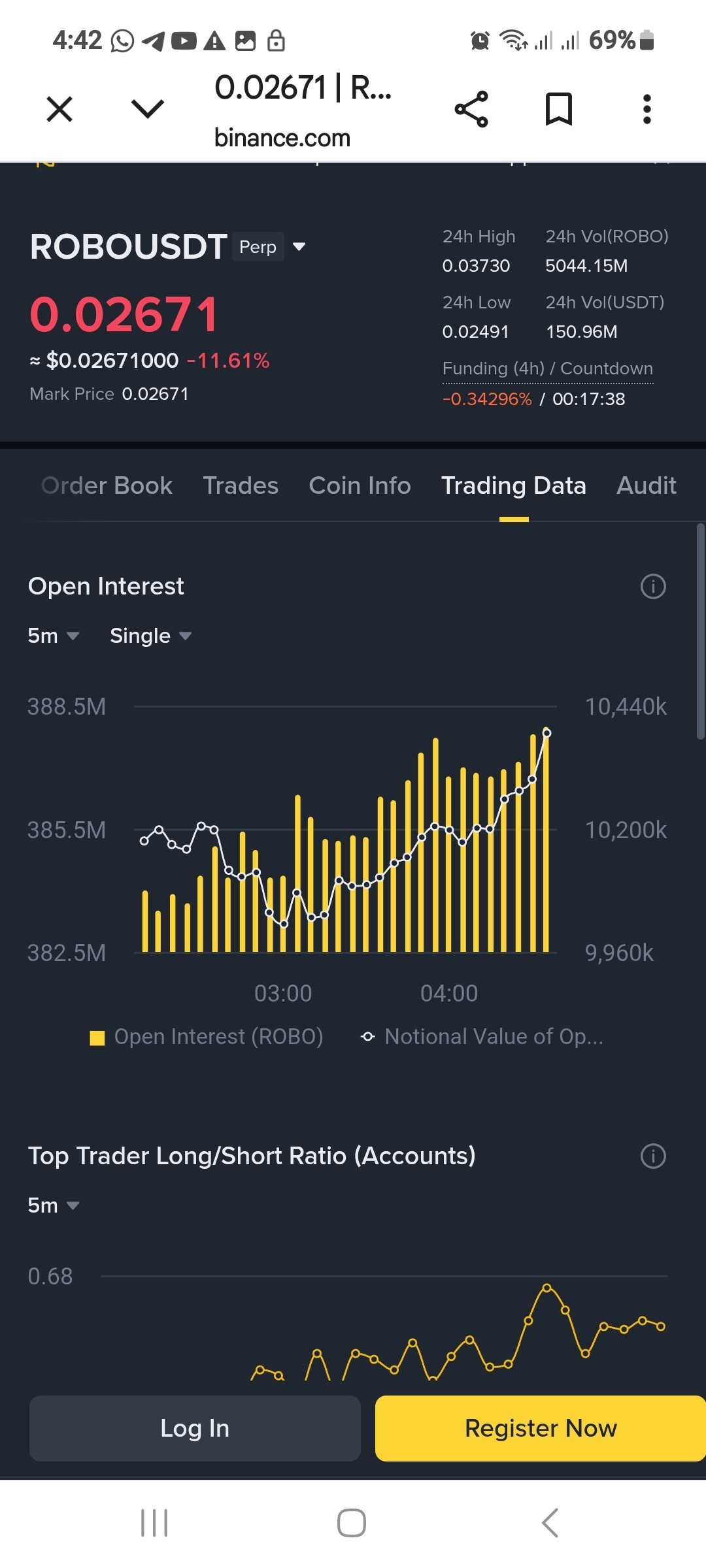Viewport: 706px width, 1568px height.
Task: Tap the share icon in browser bar
Action: [x=471, y=109]
